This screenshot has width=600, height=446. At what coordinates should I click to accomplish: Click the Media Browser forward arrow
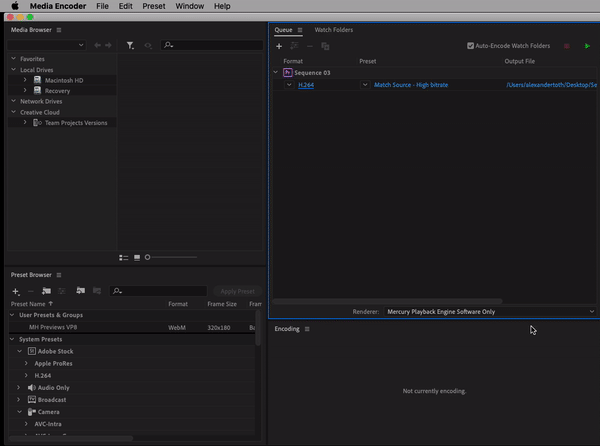tap(108, 45)
